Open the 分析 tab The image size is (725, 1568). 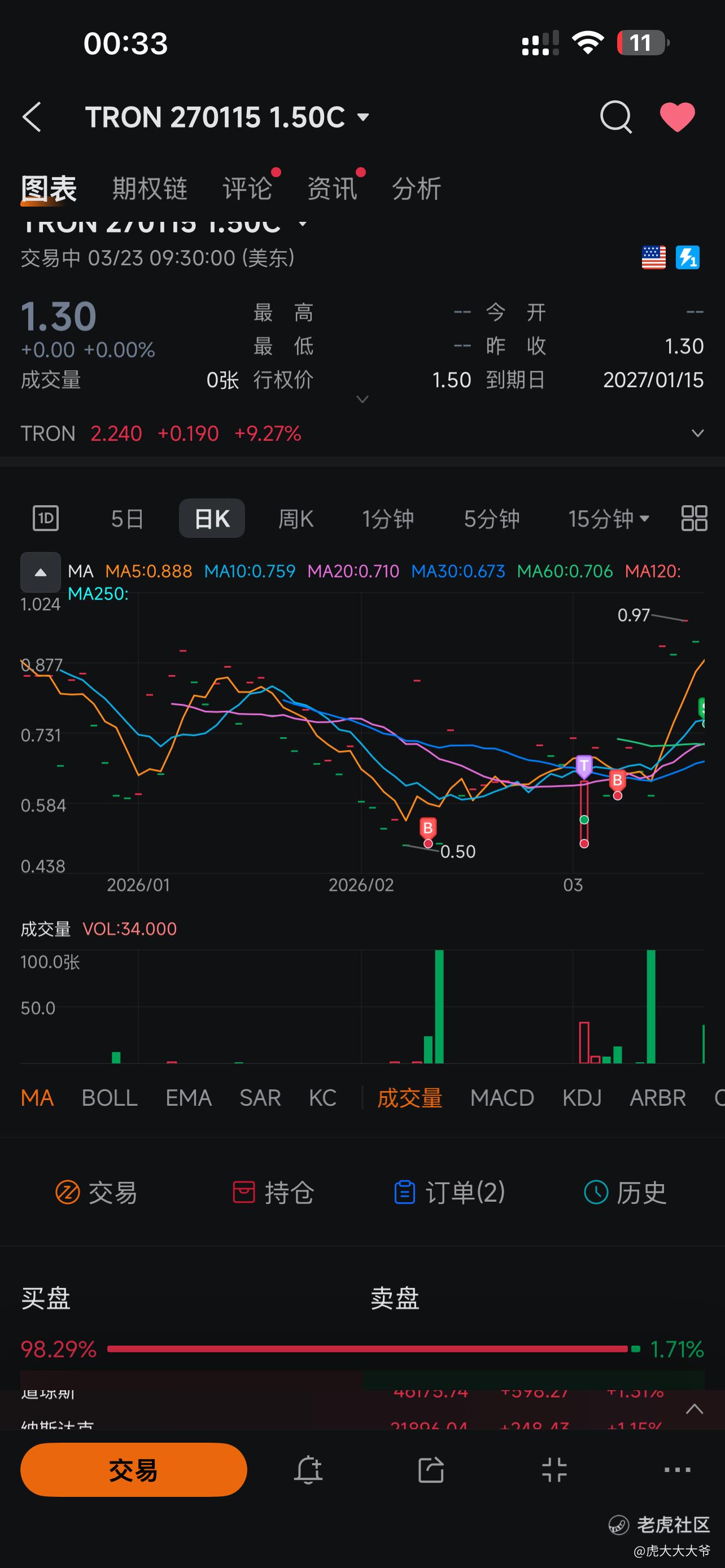(x=416, y=188)
